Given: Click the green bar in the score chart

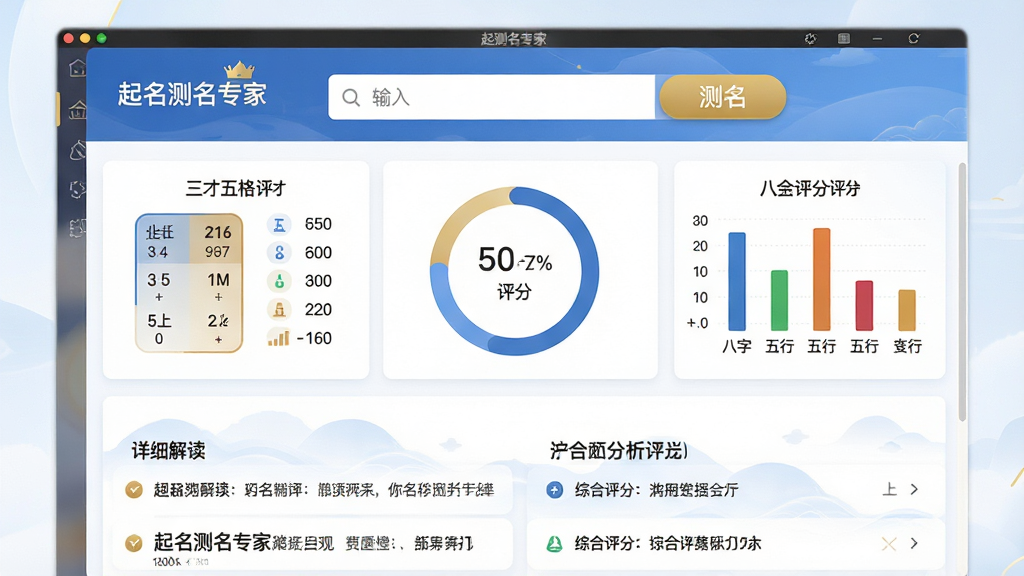Looking at the screenshot, I should pyautogui.click(x=779, y=300).
